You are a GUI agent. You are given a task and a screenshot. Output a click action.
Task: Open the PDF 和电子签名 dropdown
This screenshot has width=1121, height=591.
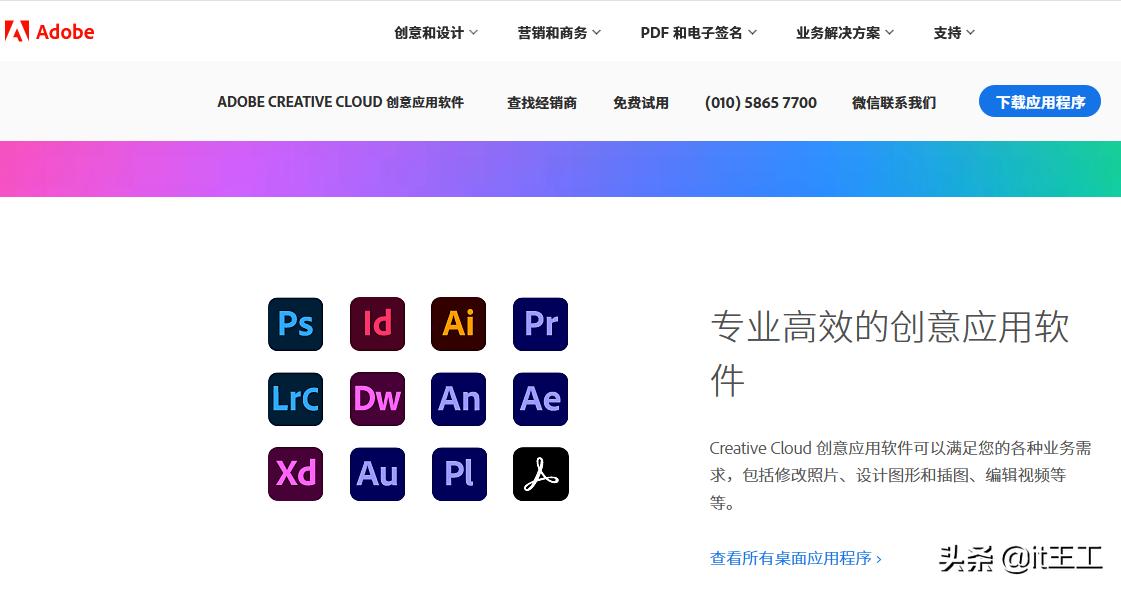pos(697,32)
